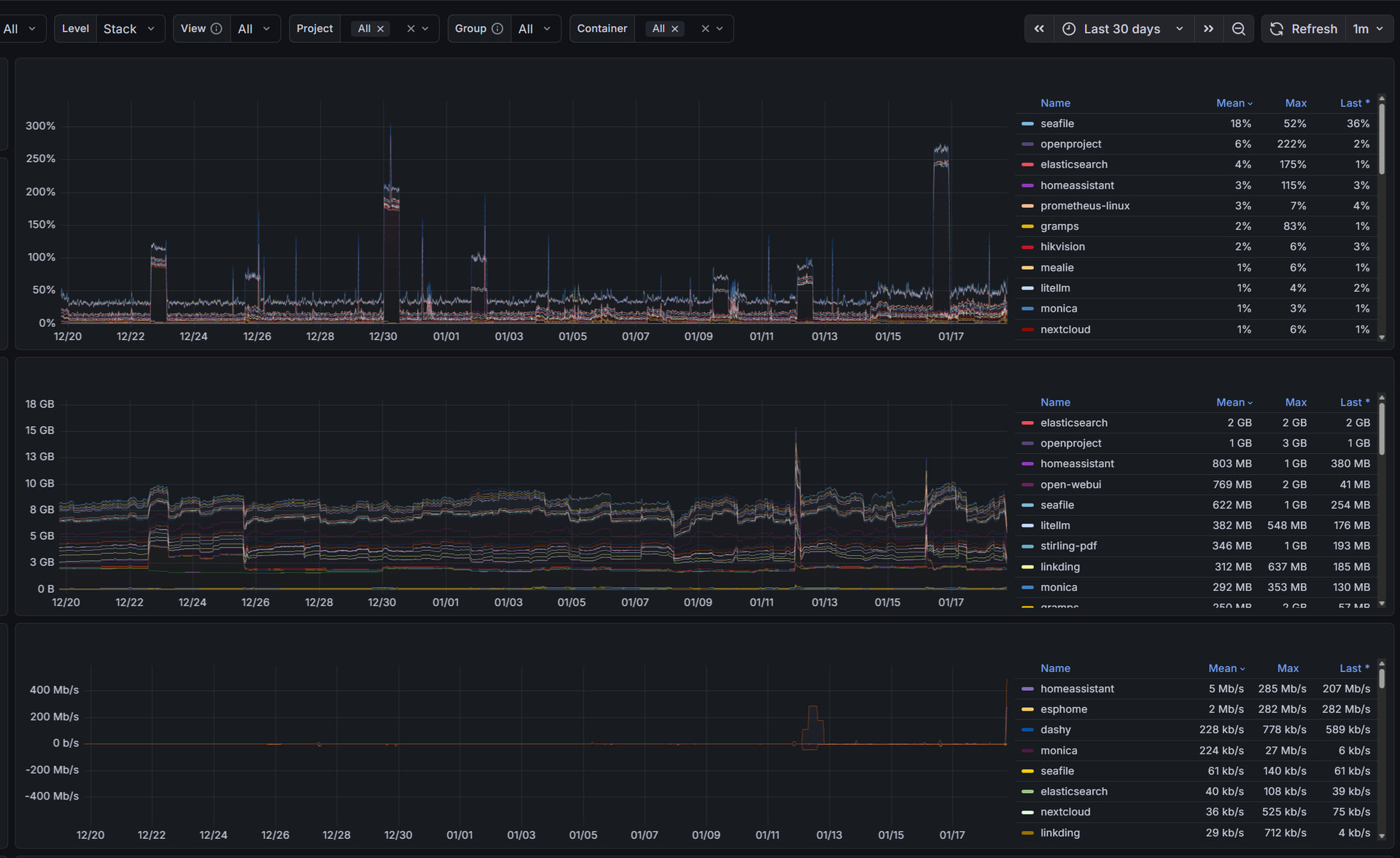Shift time range forward with double-right arrows

pos(1208,28)
